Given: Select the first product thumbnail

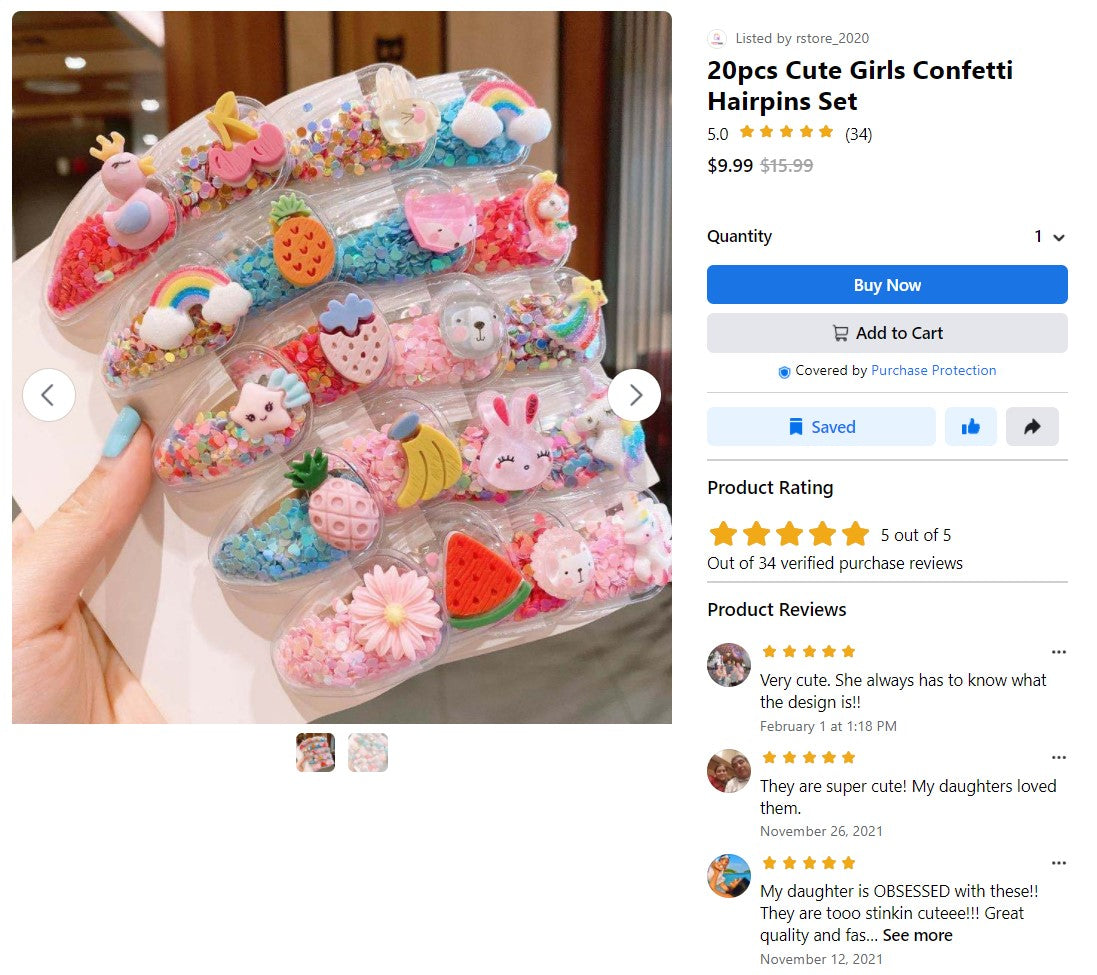Looking at the screenshot, I should [316, 753].
